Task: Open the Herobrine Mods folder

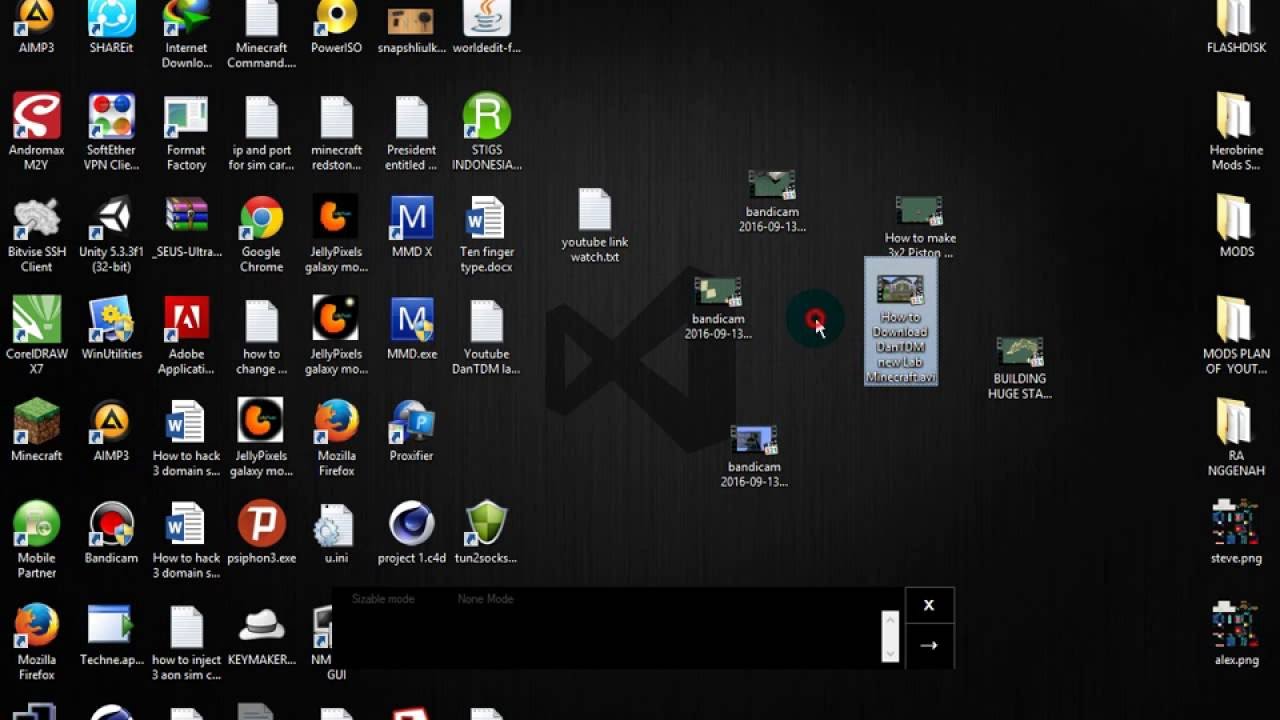Action: (1236, 131)
